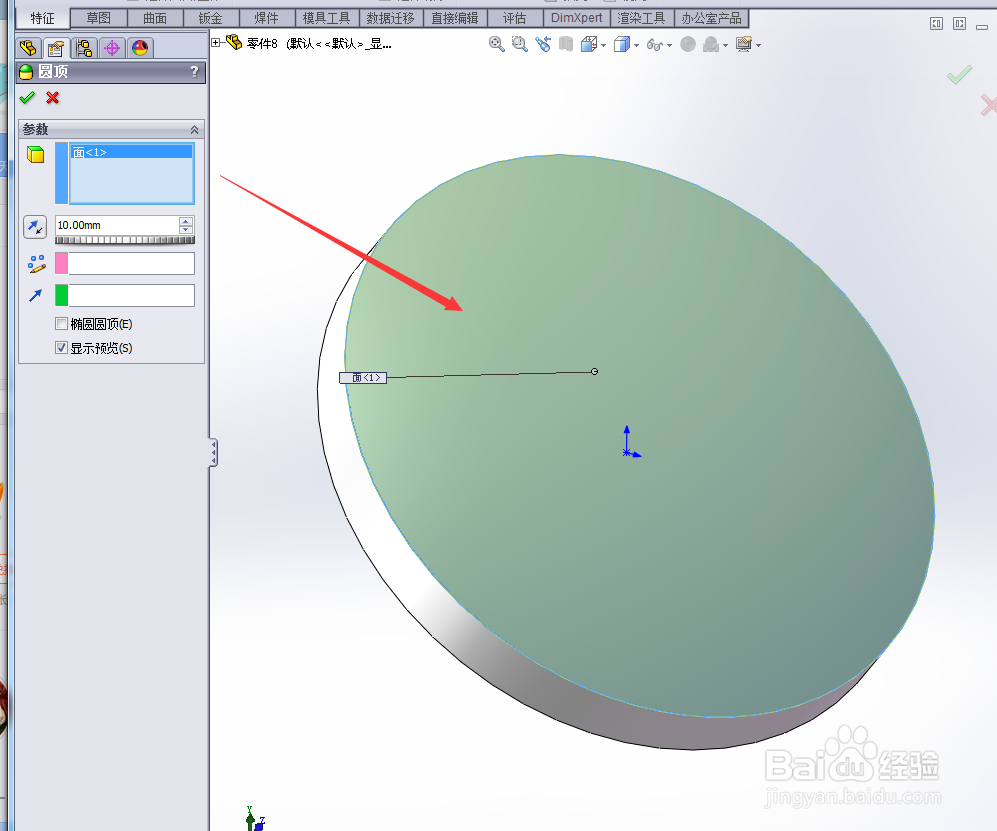
Task: Click Hide/Show Items glasses icon
Action: pos(654,44)
